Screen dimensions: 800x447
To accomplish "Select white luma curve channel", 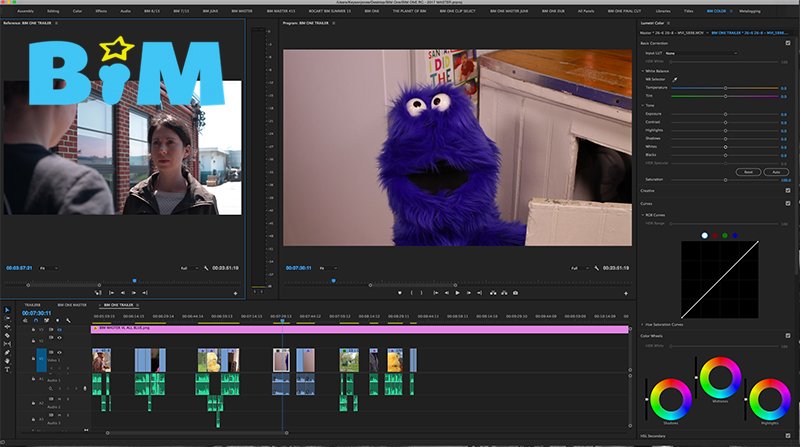I will [x=705, y=235].
